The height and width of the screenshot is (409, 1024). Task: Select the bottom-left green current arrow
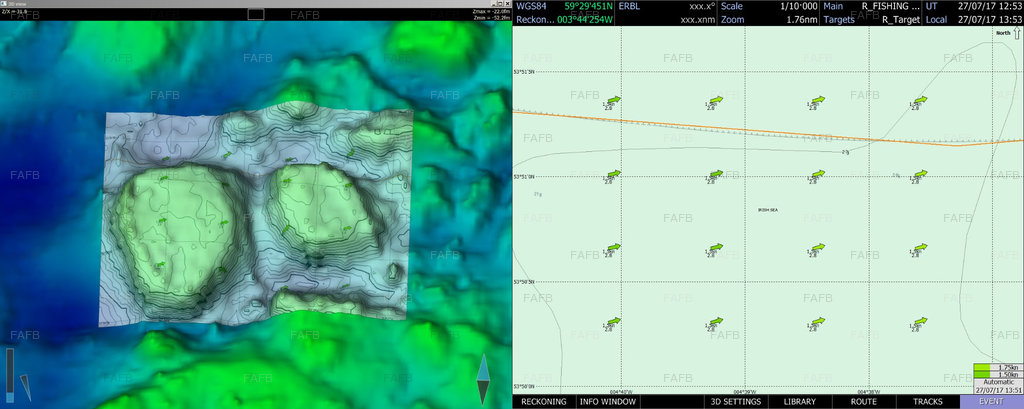click(614, 321)
